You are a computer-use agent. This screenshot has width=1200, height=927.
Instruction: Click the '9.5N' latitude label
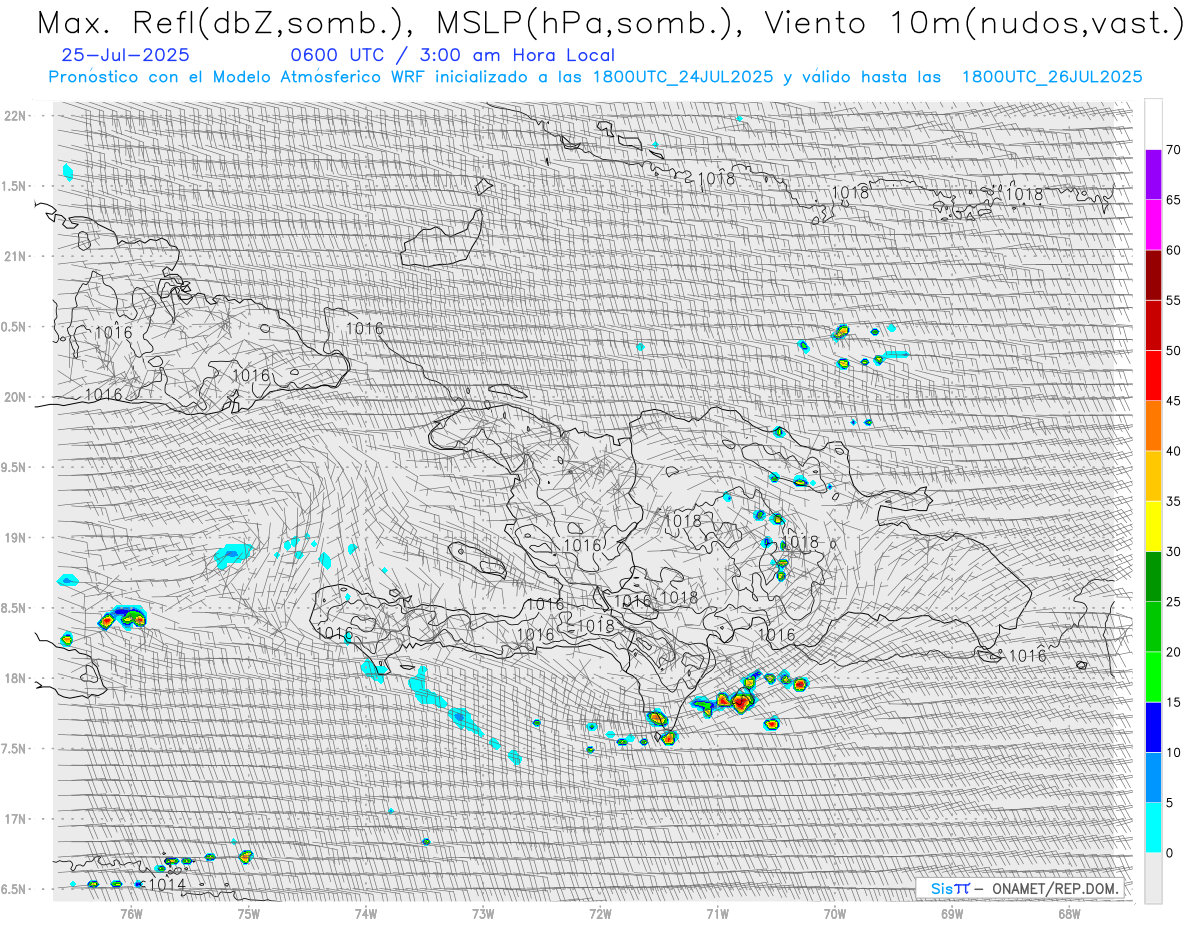click(x=15, y=467)
